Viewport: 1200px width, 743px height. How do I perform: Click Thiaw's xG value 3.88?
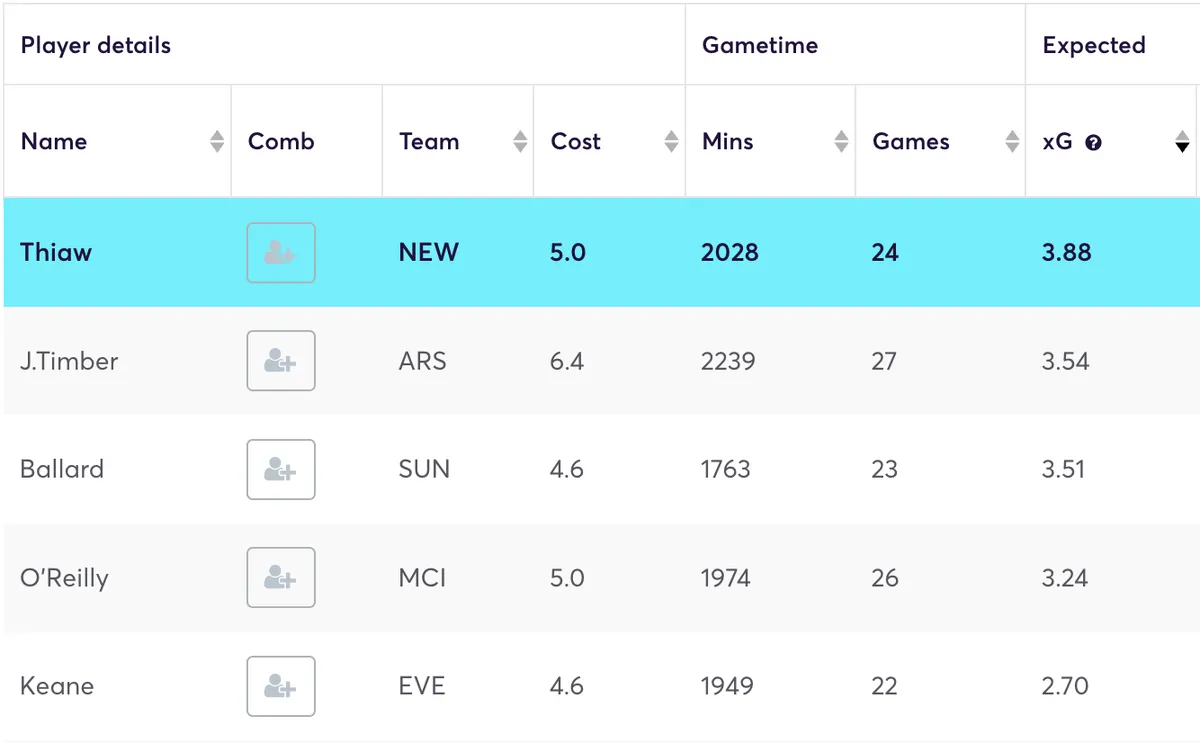pyautogui.click(x=1066, y=252)
